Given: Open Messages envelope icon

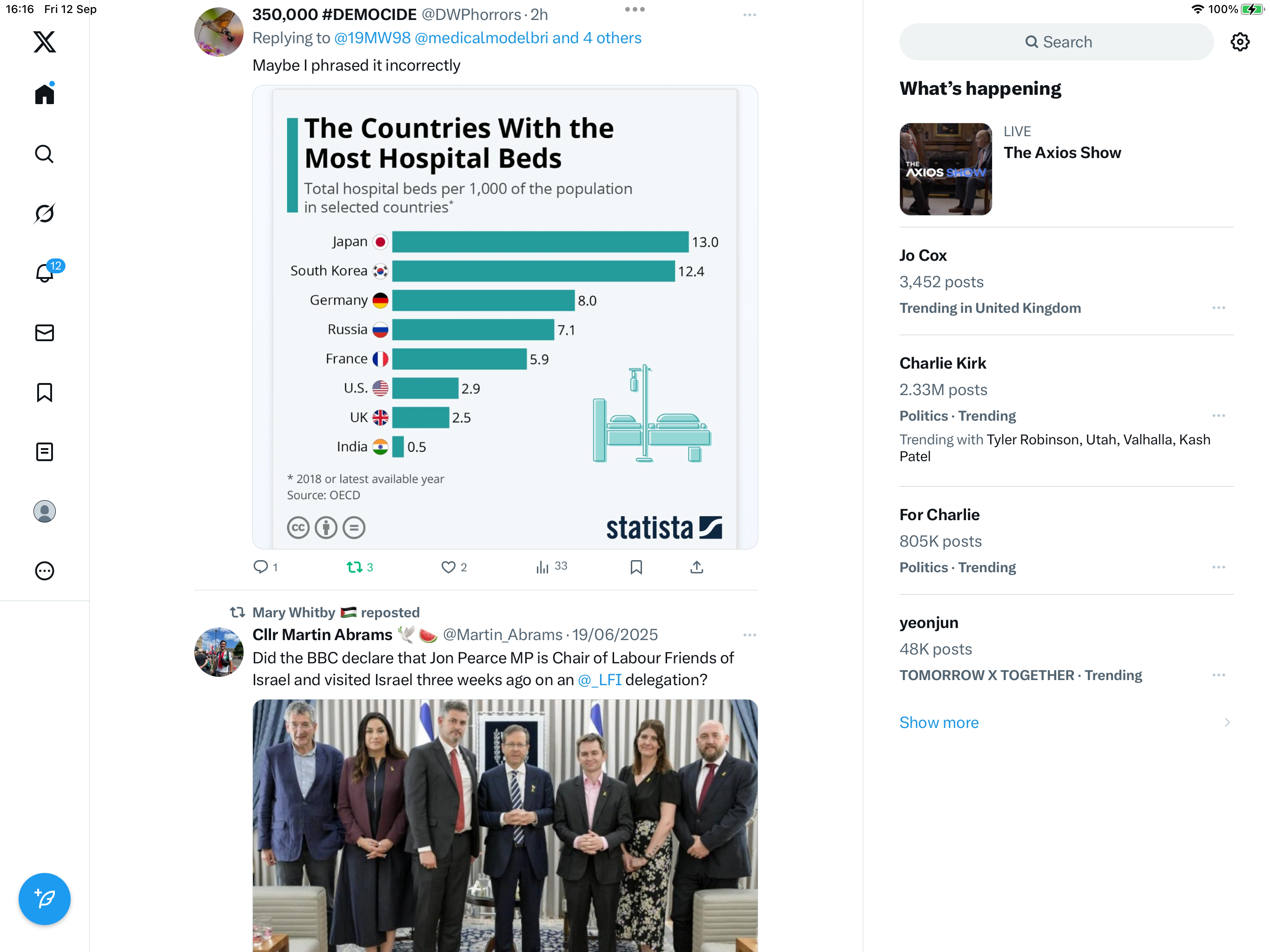Looking at the screenshot, I should coord(44,333).
